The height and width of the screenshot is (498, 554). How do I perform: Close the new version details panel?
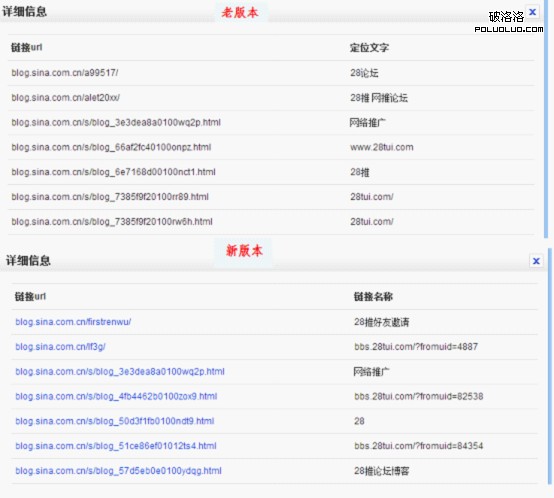536,261
